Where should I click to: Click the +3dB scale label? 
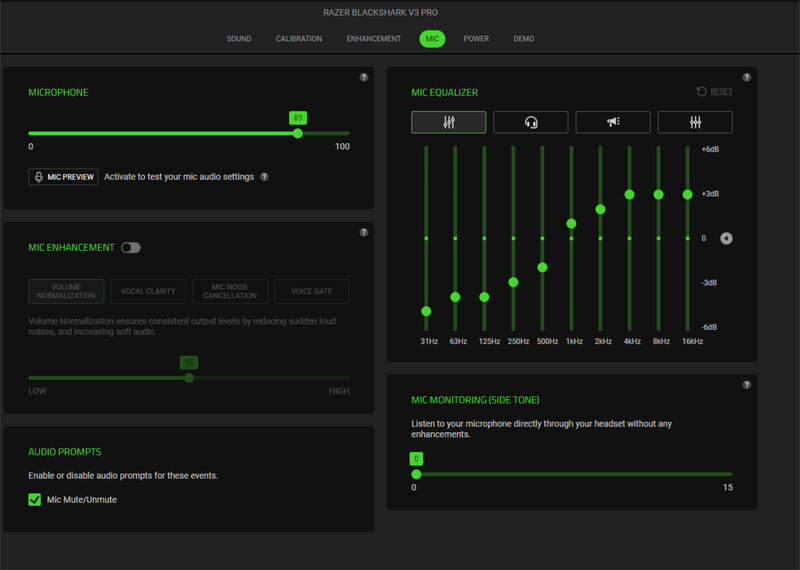(710, 194)
